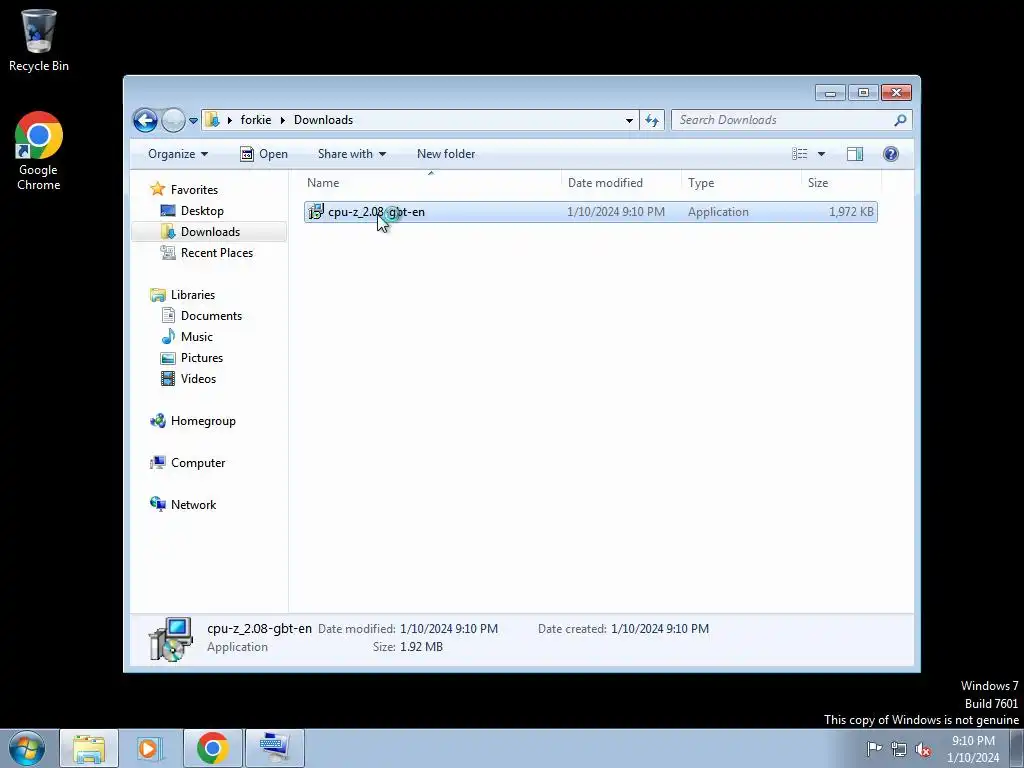Open the Recycle Bin desktop icon
This screenshot has height=768, width=1024.
click(x=39, y=40)
